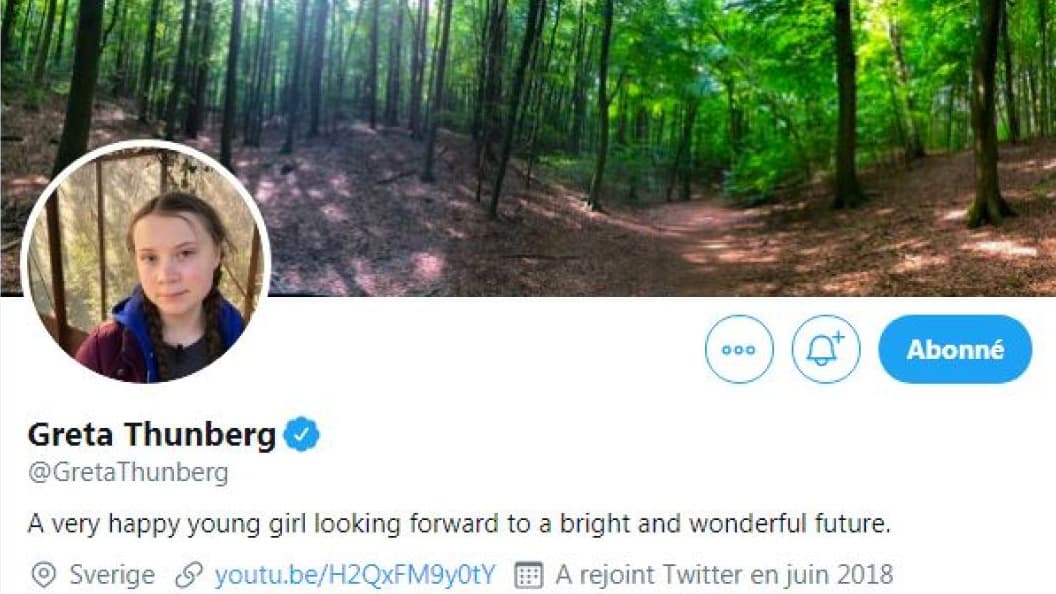The width and height of the screenshot is (1056, 594).
Task: Click 'A rejoint Twitter en juin 2018'
Action: [x=723, y=575]
